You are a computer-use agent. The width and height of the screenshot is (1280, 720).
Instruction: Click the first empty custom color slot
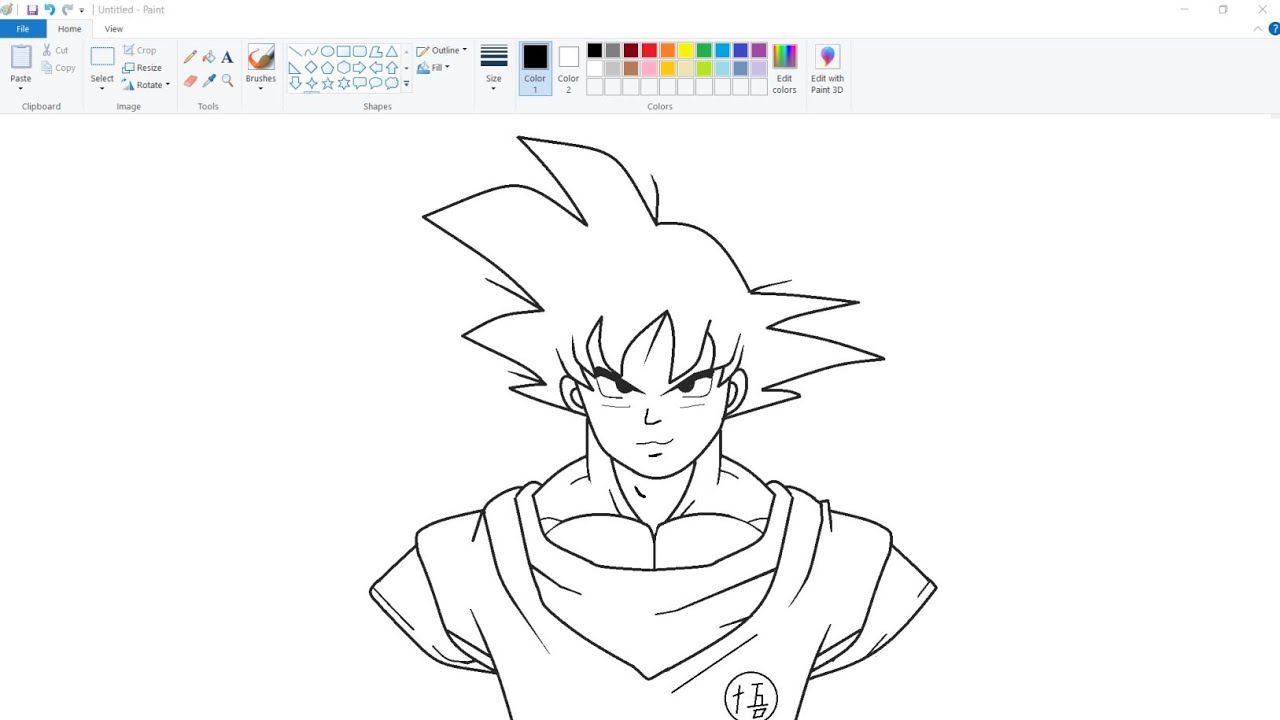[595, 87]
